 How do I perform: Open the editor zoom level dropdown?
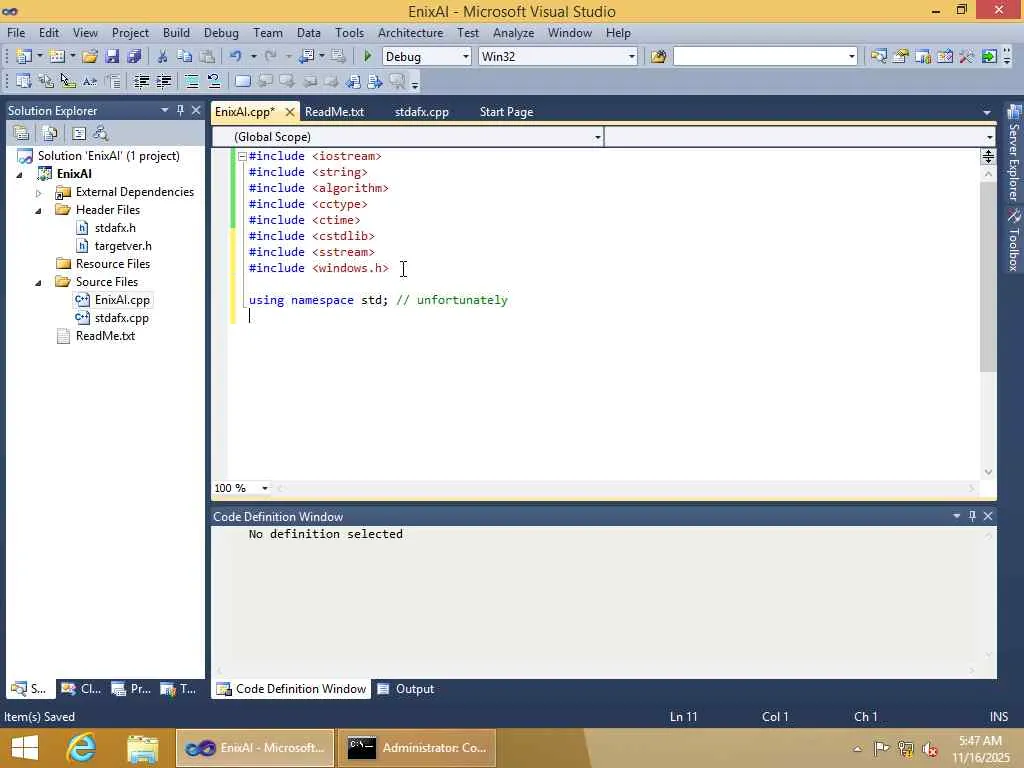pos(265,489)
